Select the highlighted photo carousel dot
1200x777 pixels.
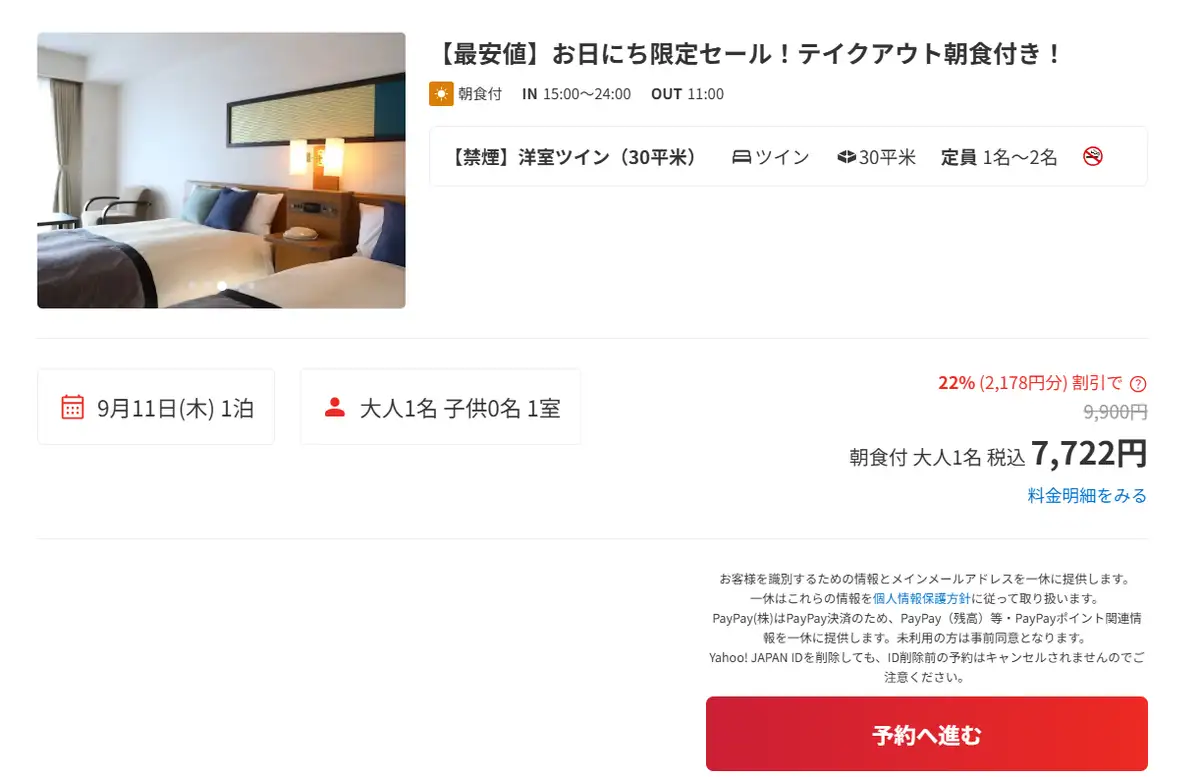click(222, 286)
